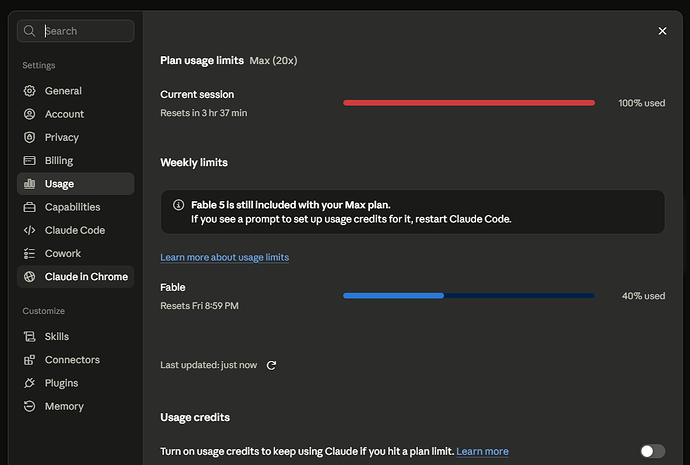Go to Privacy settings

(x=76, y=137)
